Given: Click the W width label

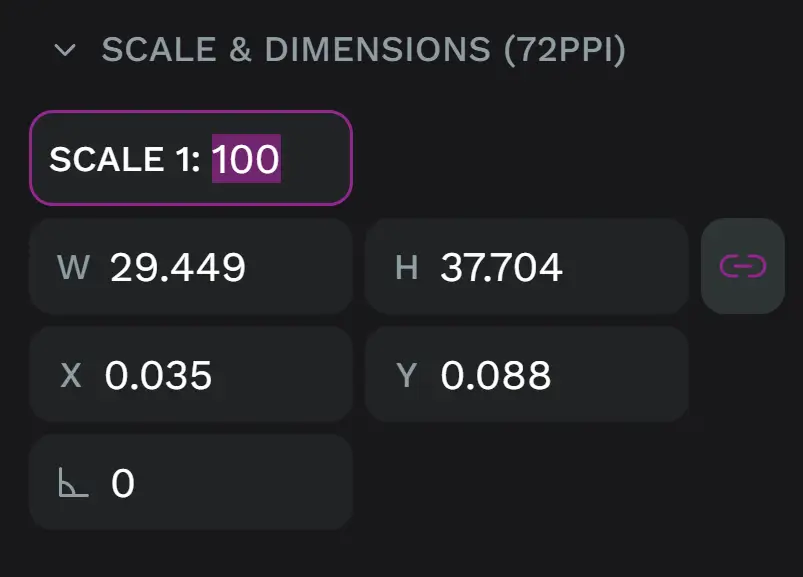Looking at the screenshot, I should tap(73, 267).
